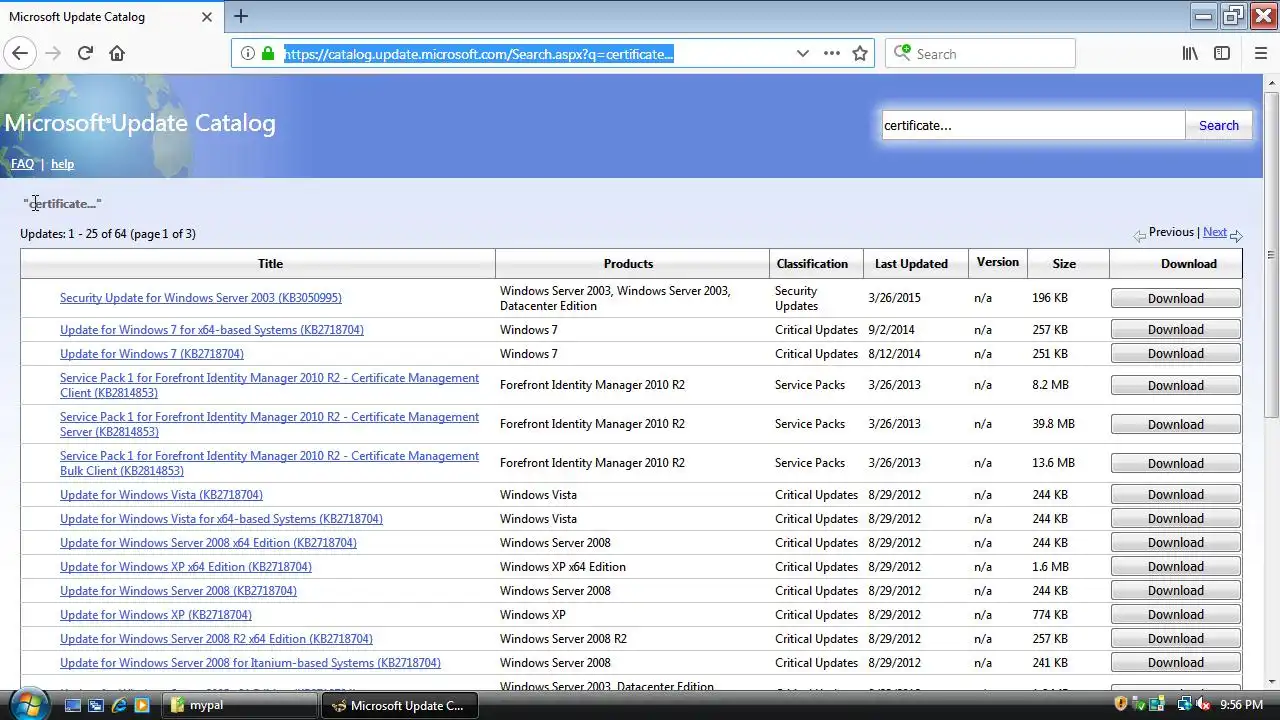
Task: Download the 1.6 MB Windows XP x64 update
Action: (1176, 567)
